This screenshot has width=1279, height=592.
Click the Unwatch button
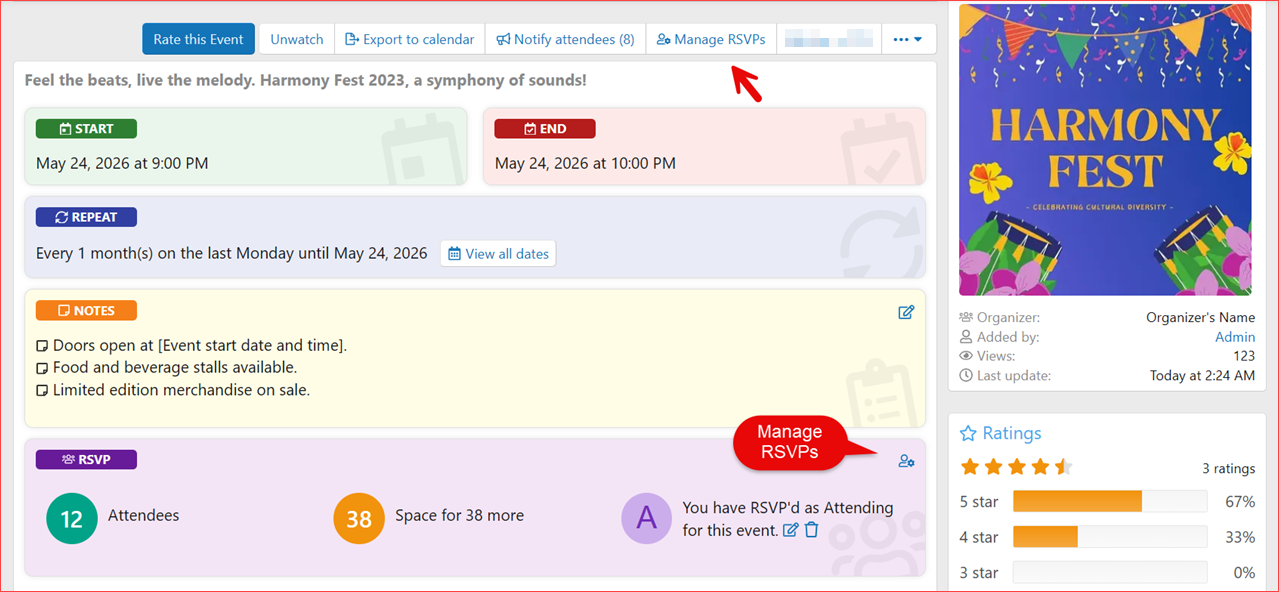(297, 39)
